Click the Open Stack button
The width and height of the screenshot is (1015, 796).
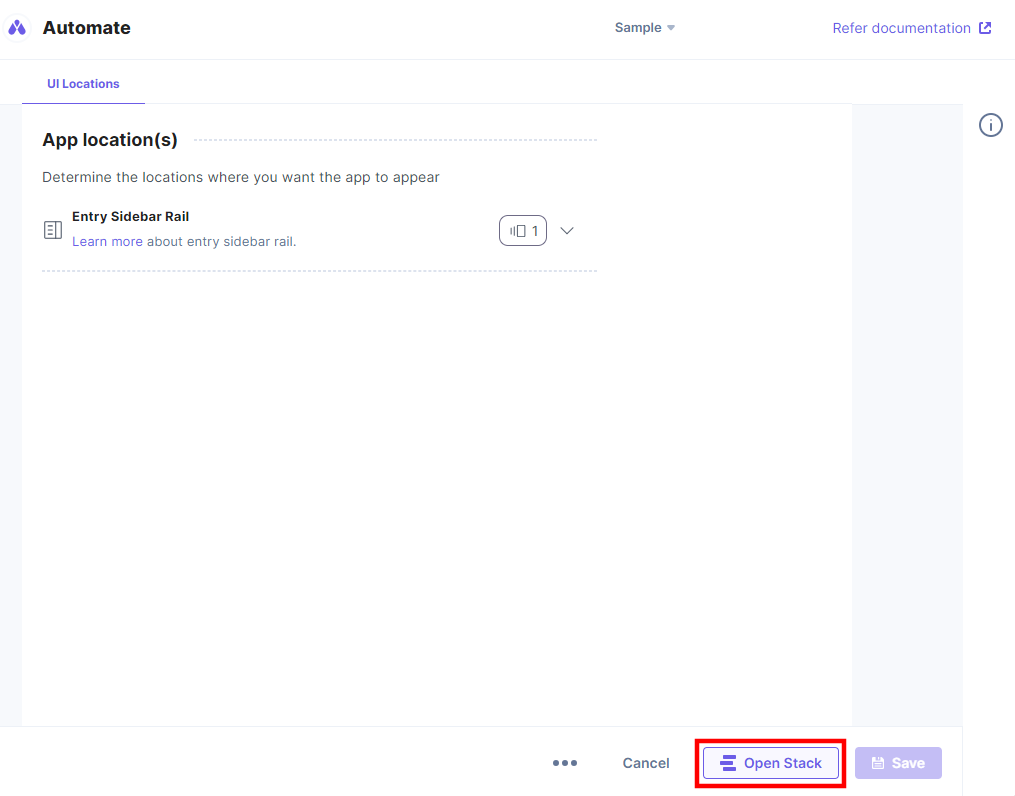pyautogui.click(x=770, y=763)
